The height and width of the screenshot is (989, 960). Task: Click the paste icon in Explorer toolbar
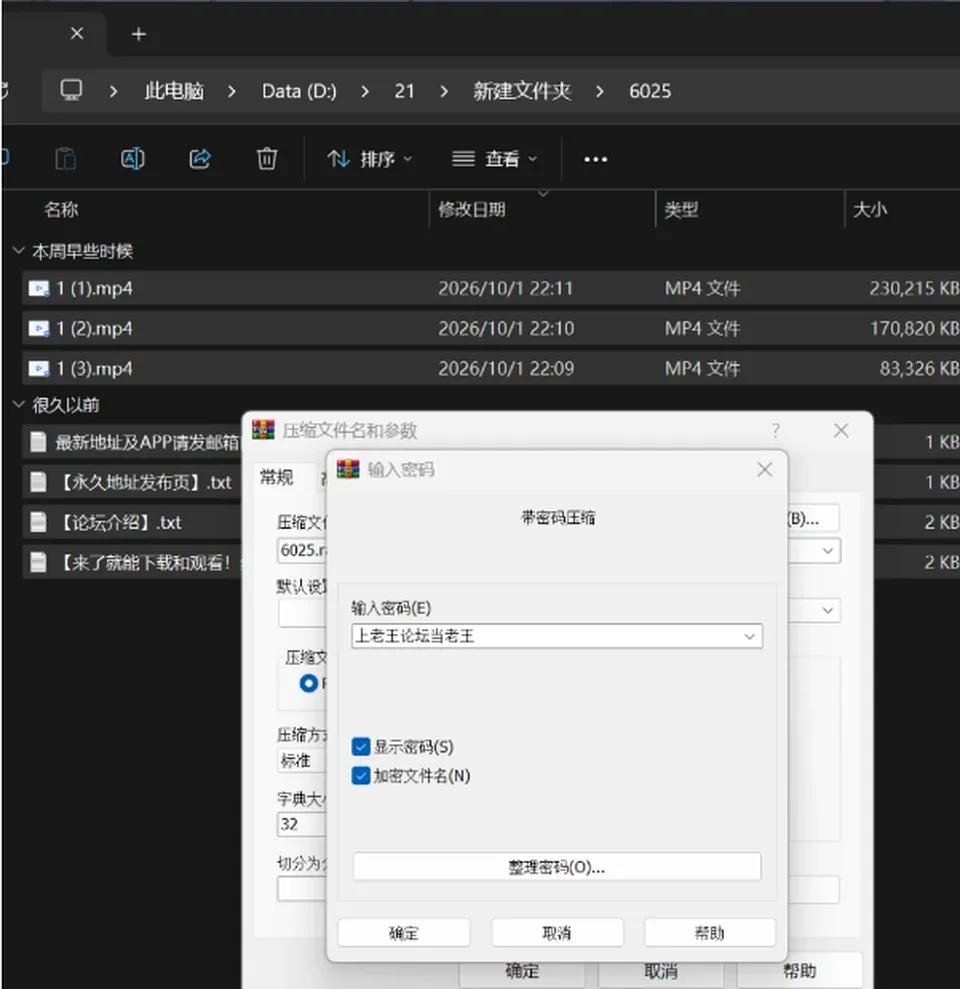[66, 158]
